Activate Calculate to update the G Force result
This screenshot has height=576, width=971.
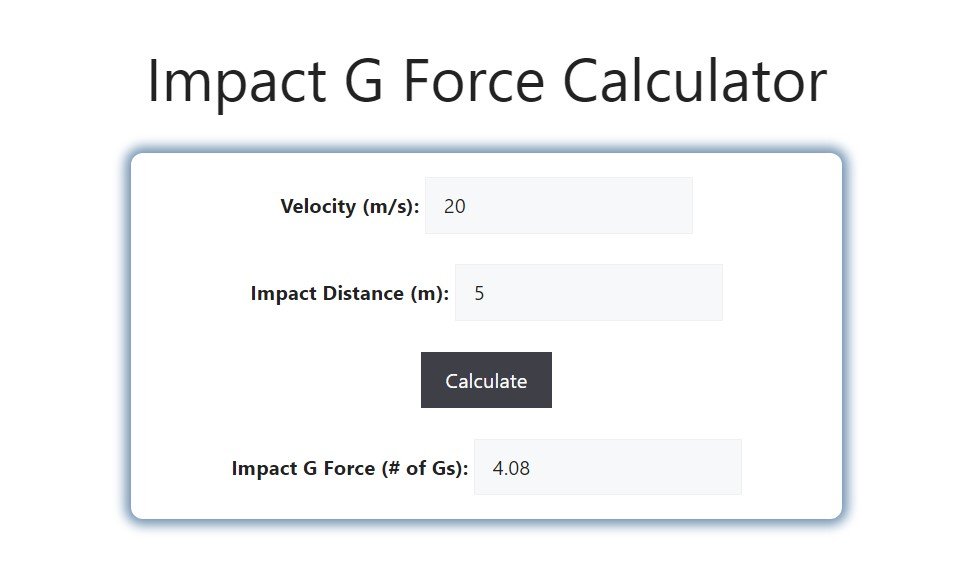[486, 380]
